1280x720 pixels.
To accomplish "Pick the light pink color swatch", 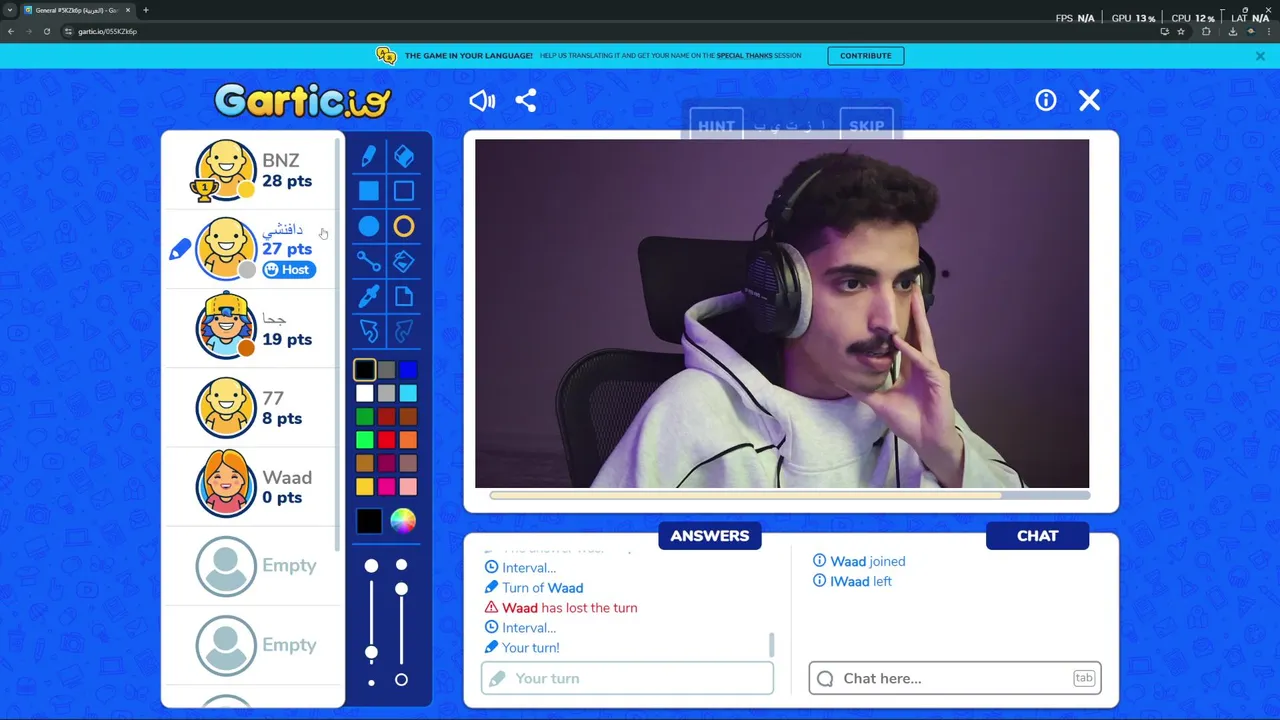I will coord(408,487).
